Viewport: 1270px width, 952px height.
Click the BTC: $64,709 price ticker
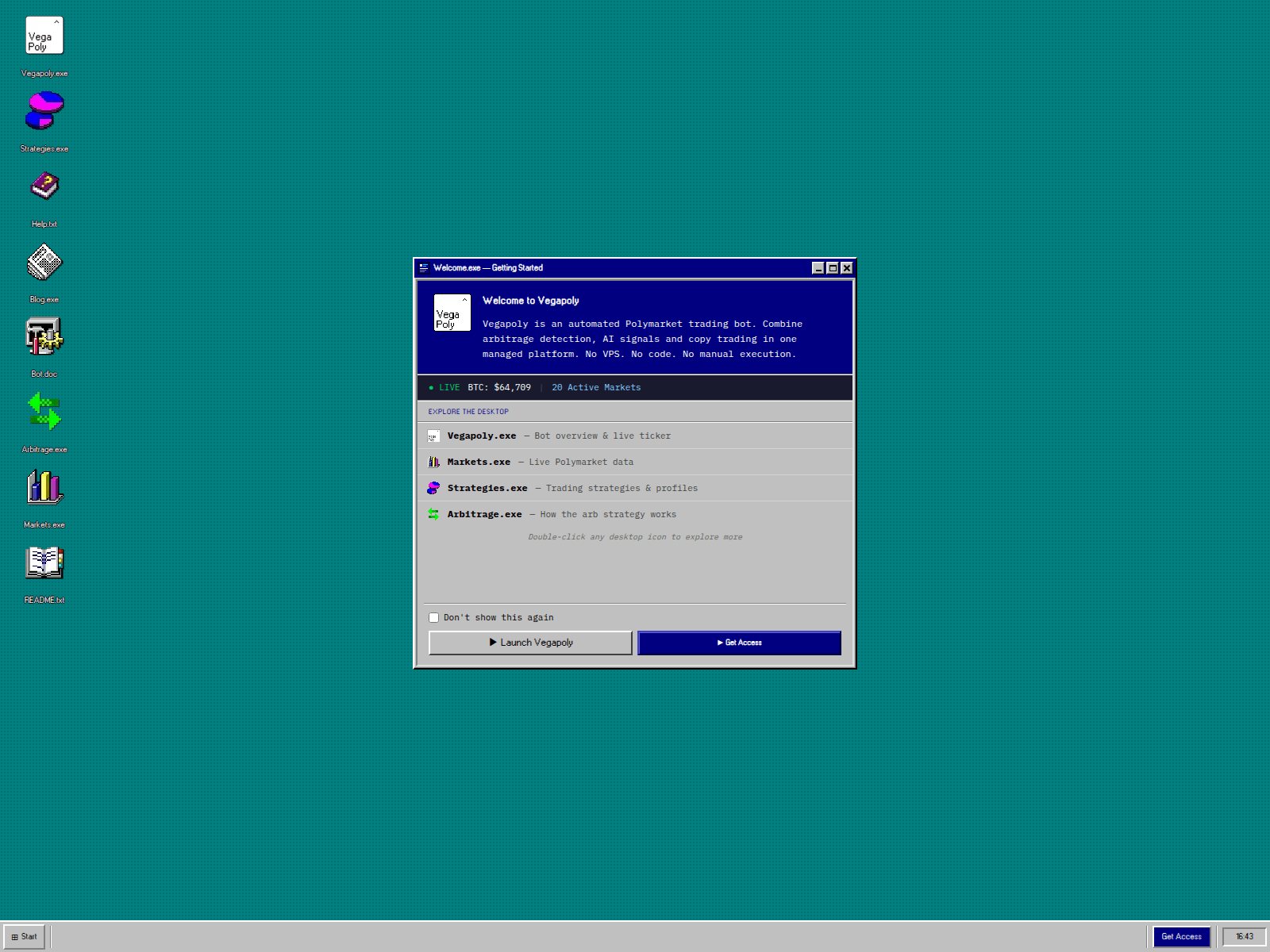click(x=499, y=388)
